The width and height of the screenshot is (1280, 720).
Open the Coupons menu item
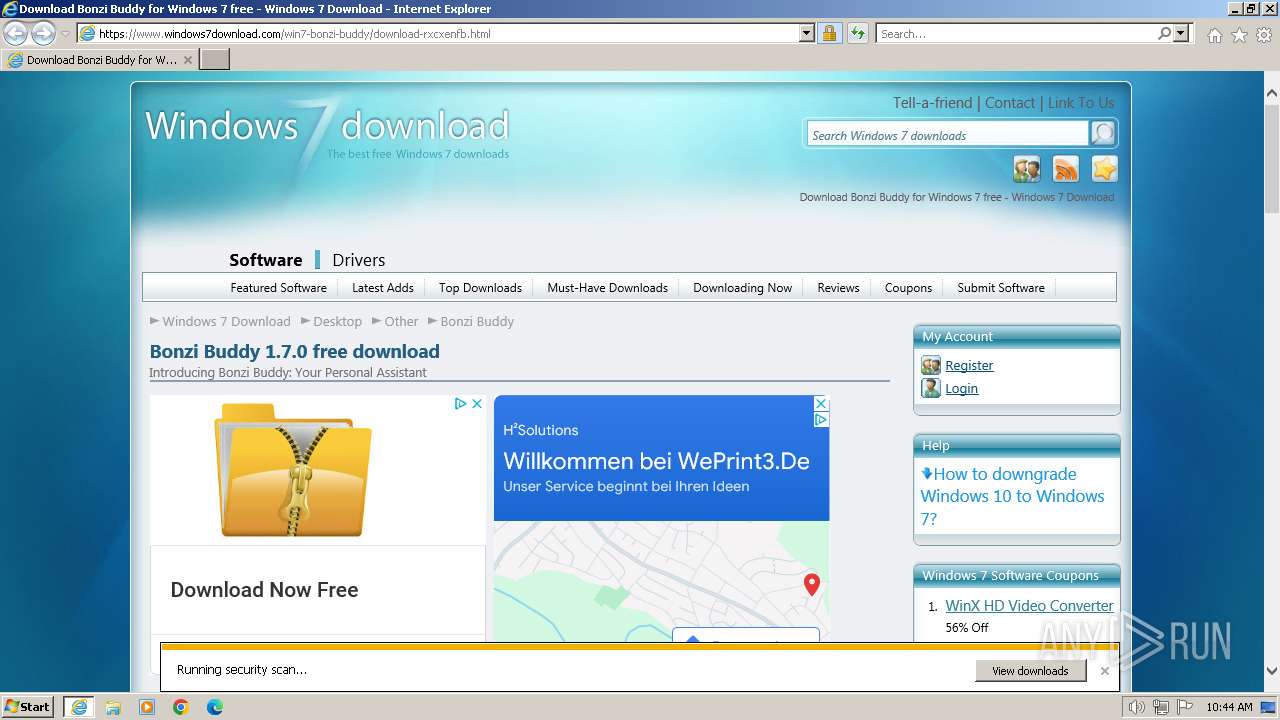908,288
